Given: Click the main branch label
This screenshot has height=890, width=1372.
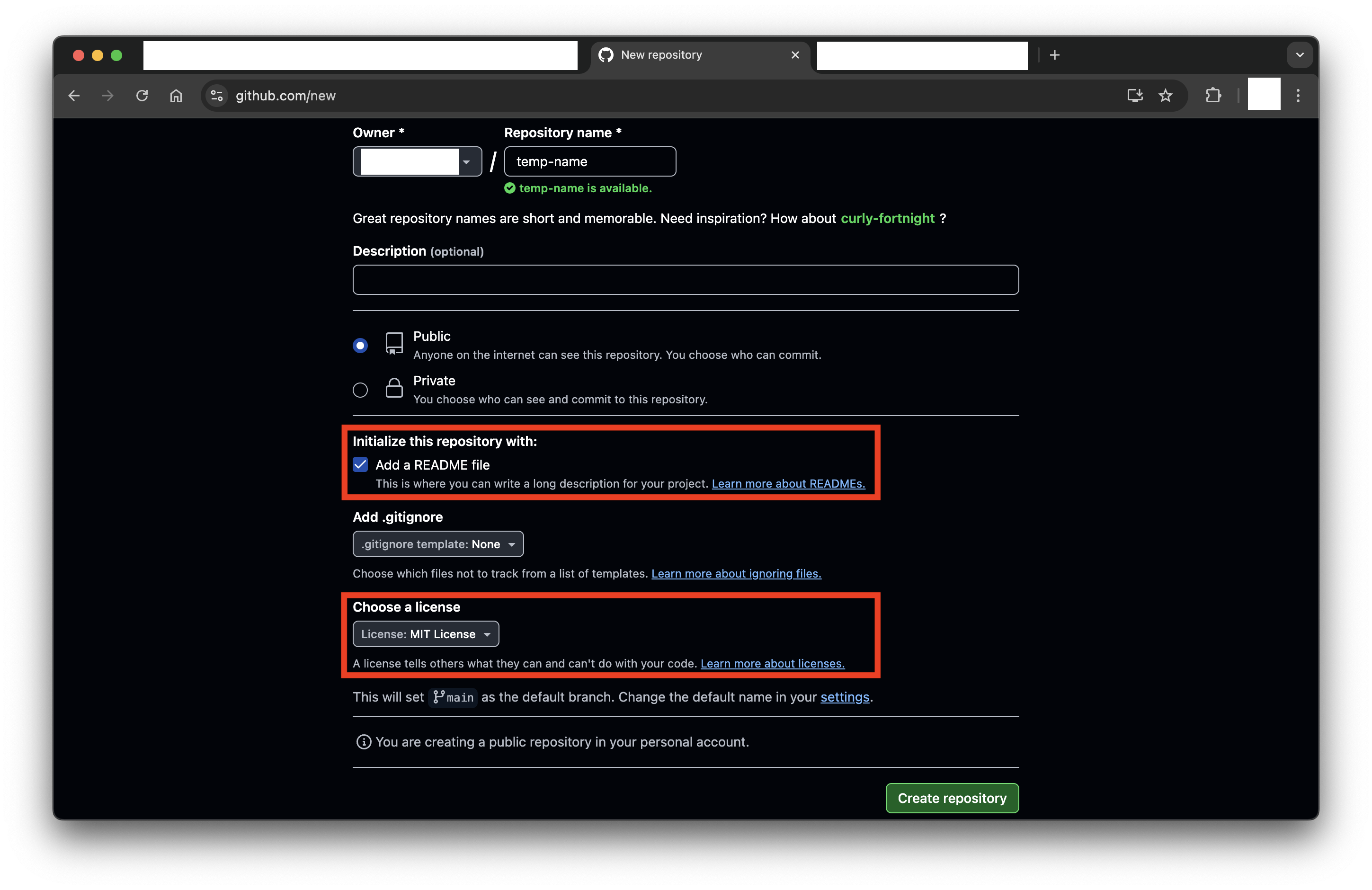Looking at the screenshot, I should pos(453,697).
